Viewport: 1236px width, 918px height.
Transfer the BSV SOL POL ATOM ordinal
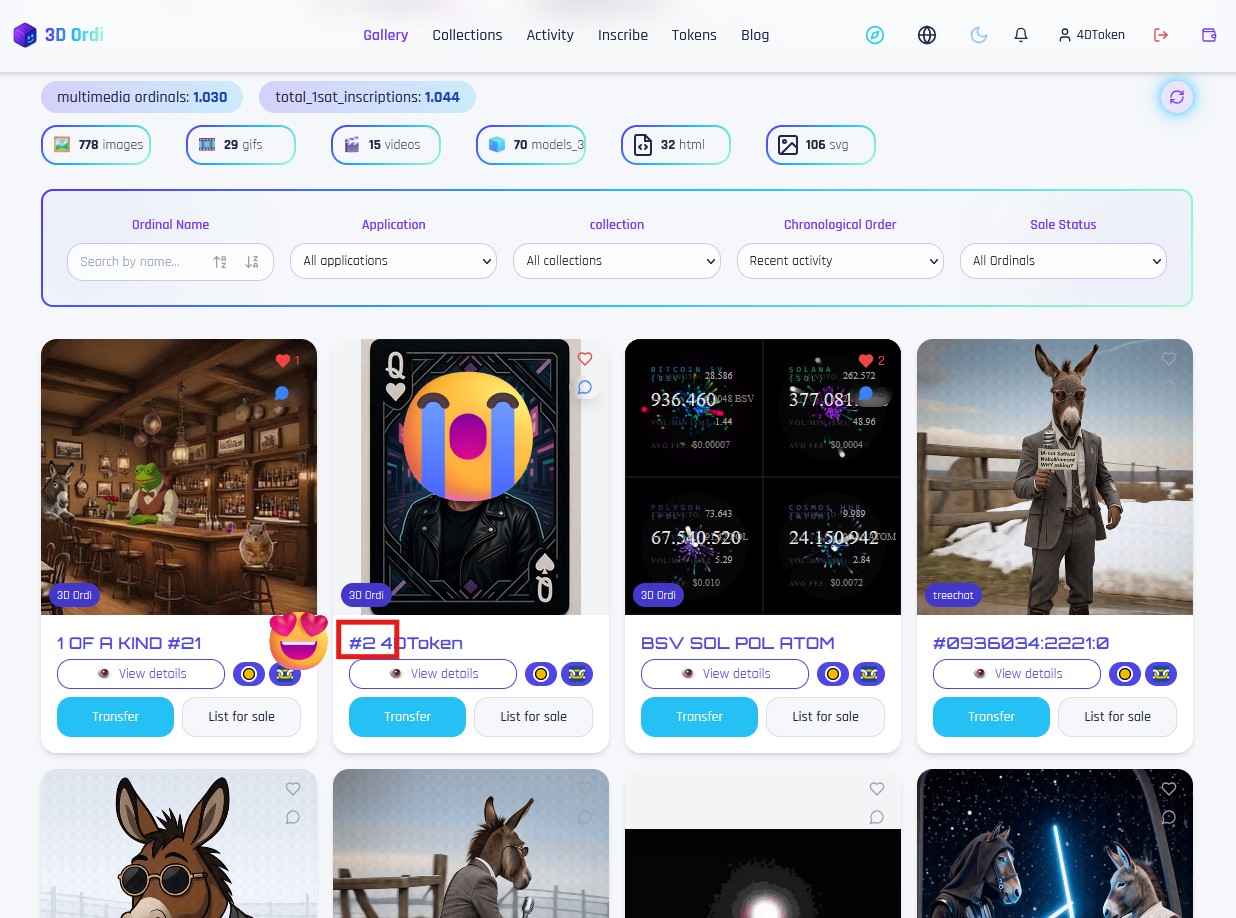700,717
